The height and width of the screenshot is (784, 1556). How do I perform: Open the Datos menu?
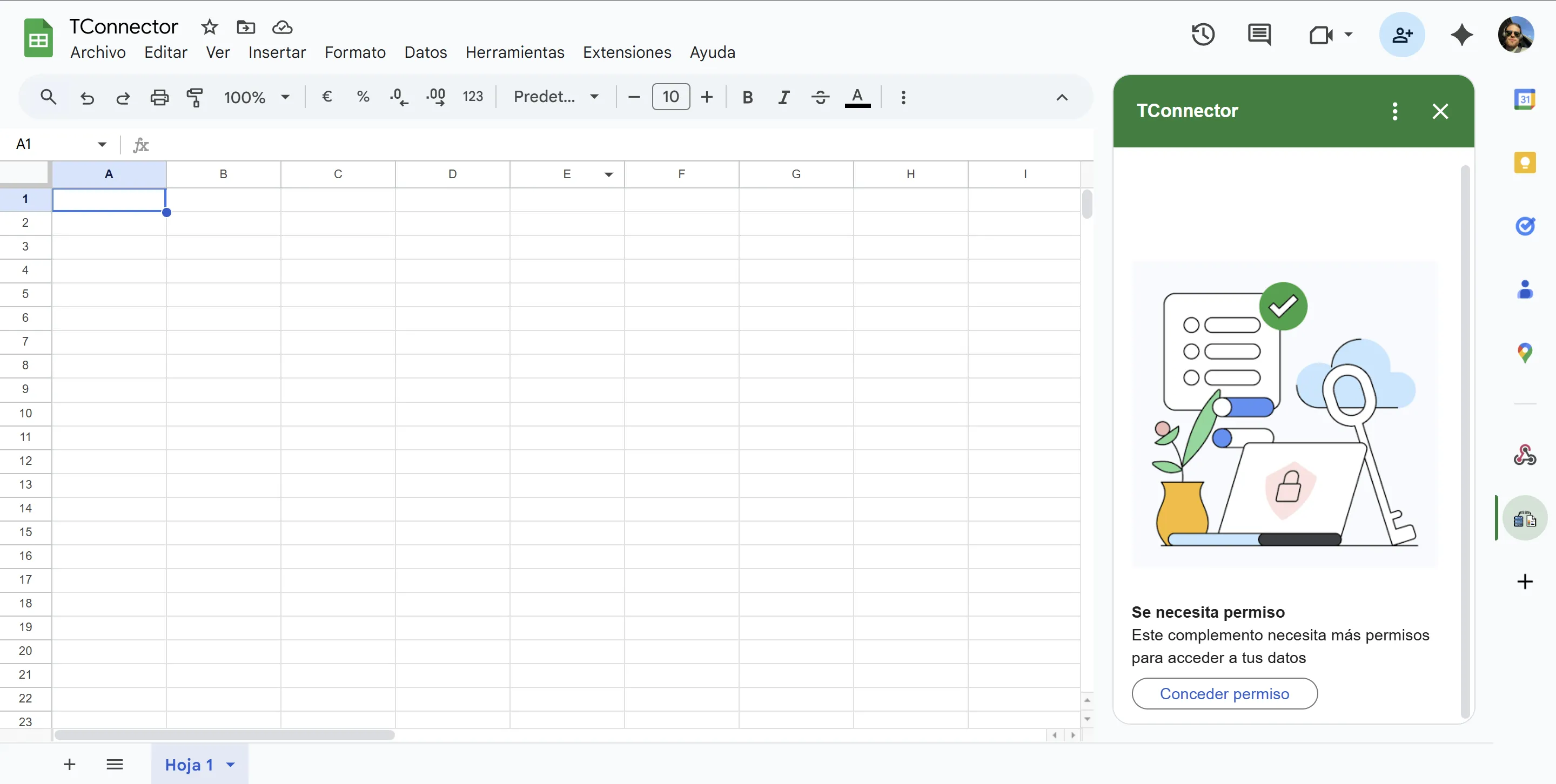(x=425, y=52)
